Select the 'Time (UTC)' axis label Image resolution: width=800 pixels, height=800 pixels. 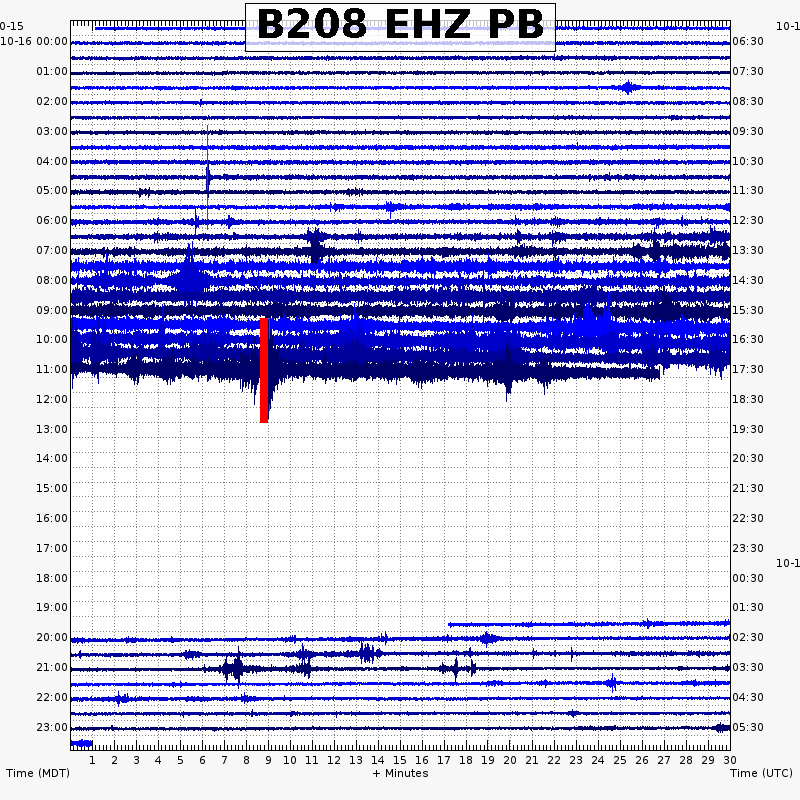click(761, 773)
